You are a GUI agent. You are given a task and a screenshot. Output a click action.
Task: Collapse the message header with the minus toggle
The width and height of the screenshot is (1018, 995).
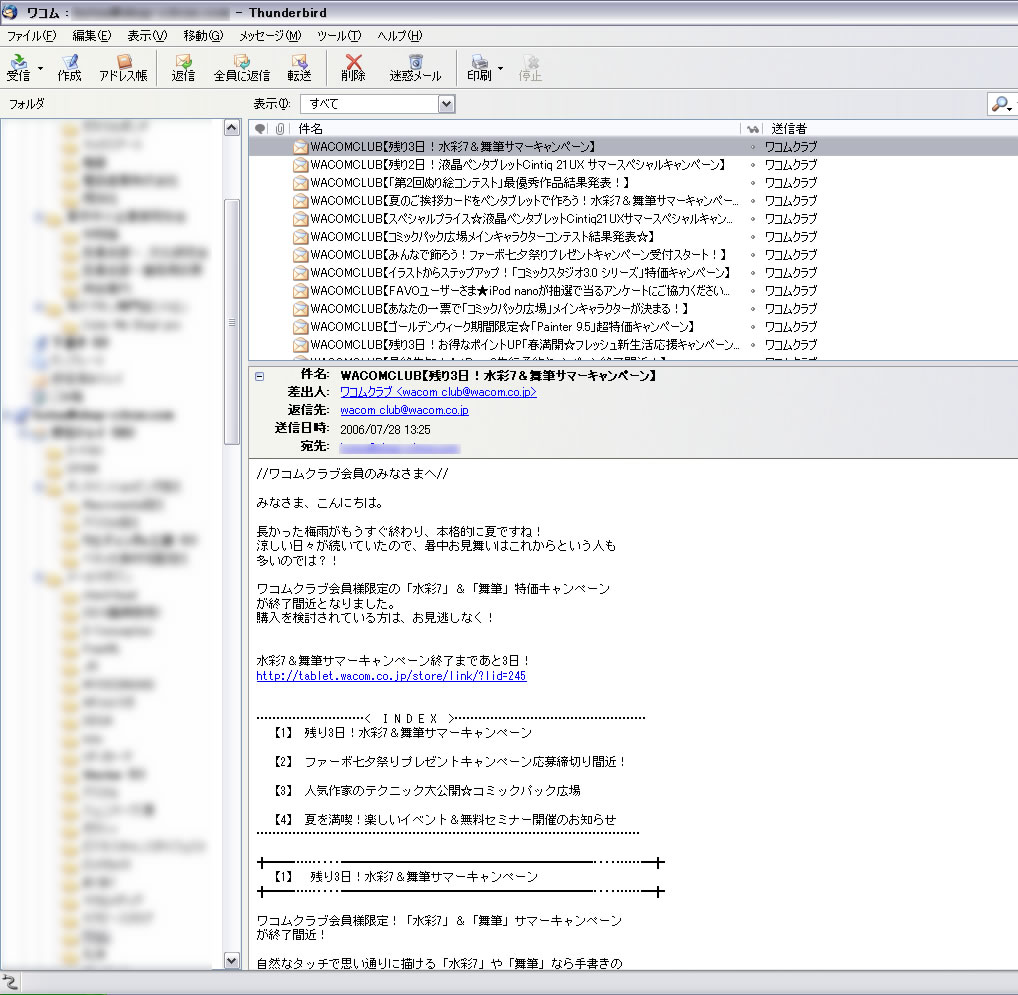pos(260,376)
